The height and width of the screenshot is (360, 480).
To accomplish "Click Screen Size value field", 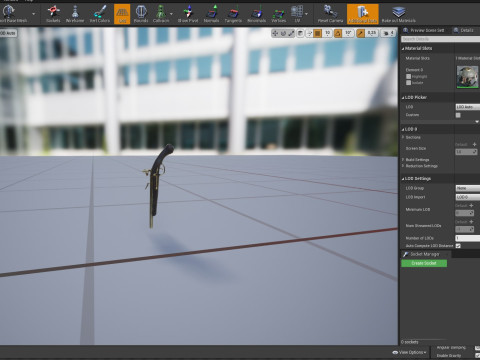I will coord(466,152).
